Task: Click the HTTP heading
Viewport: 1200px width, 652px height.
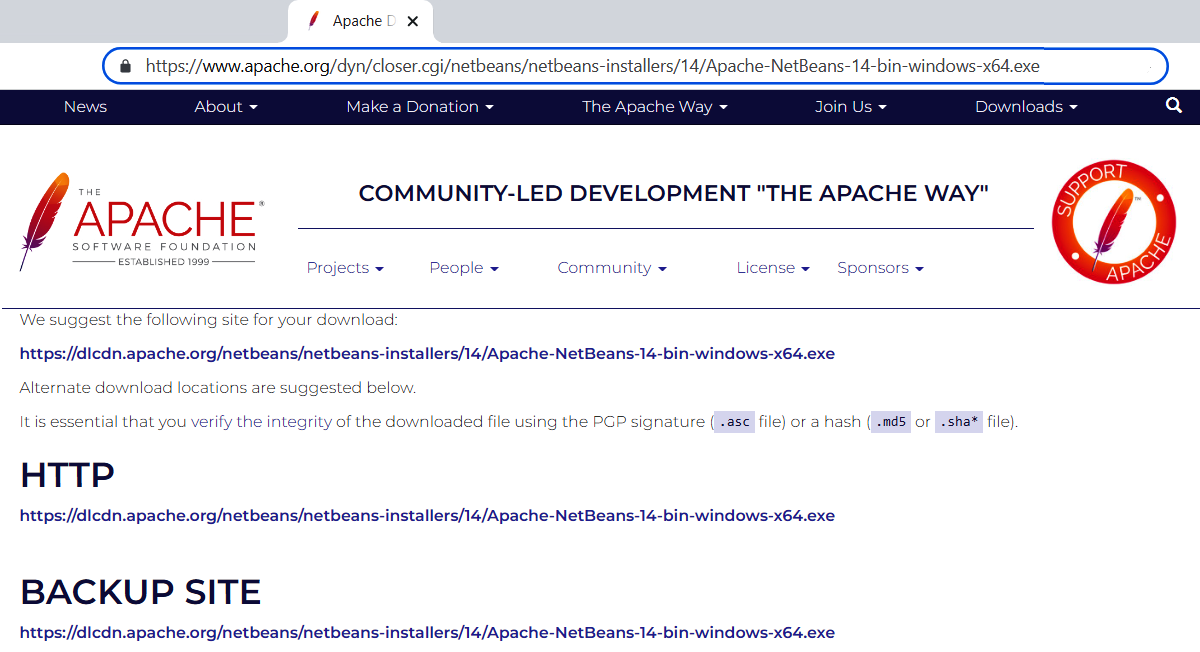Action: (67, 475)
